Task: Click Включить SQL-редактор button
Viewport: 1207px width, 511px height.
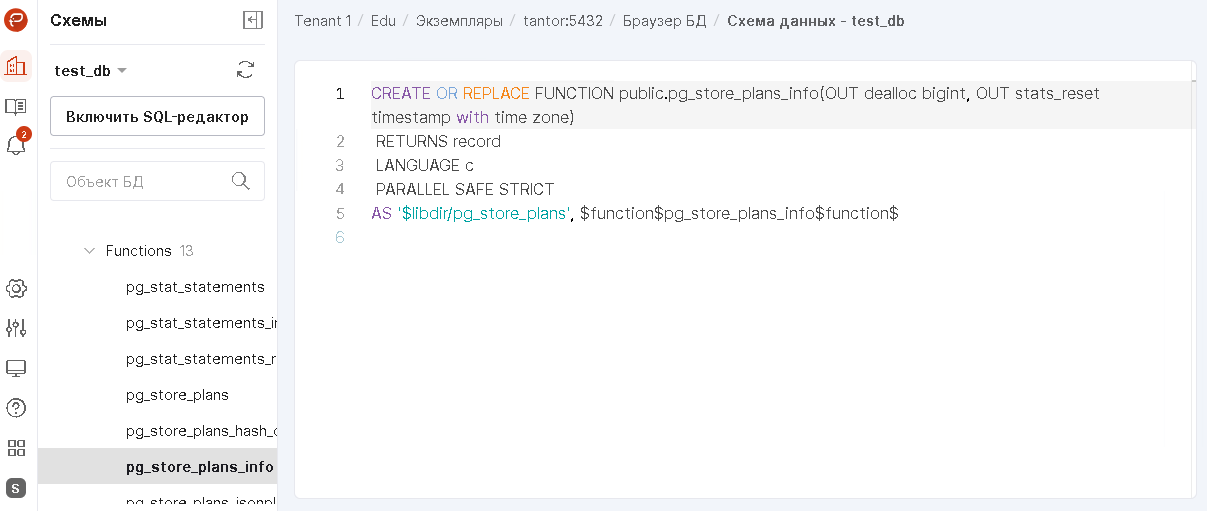Action: tap(157, 116)
